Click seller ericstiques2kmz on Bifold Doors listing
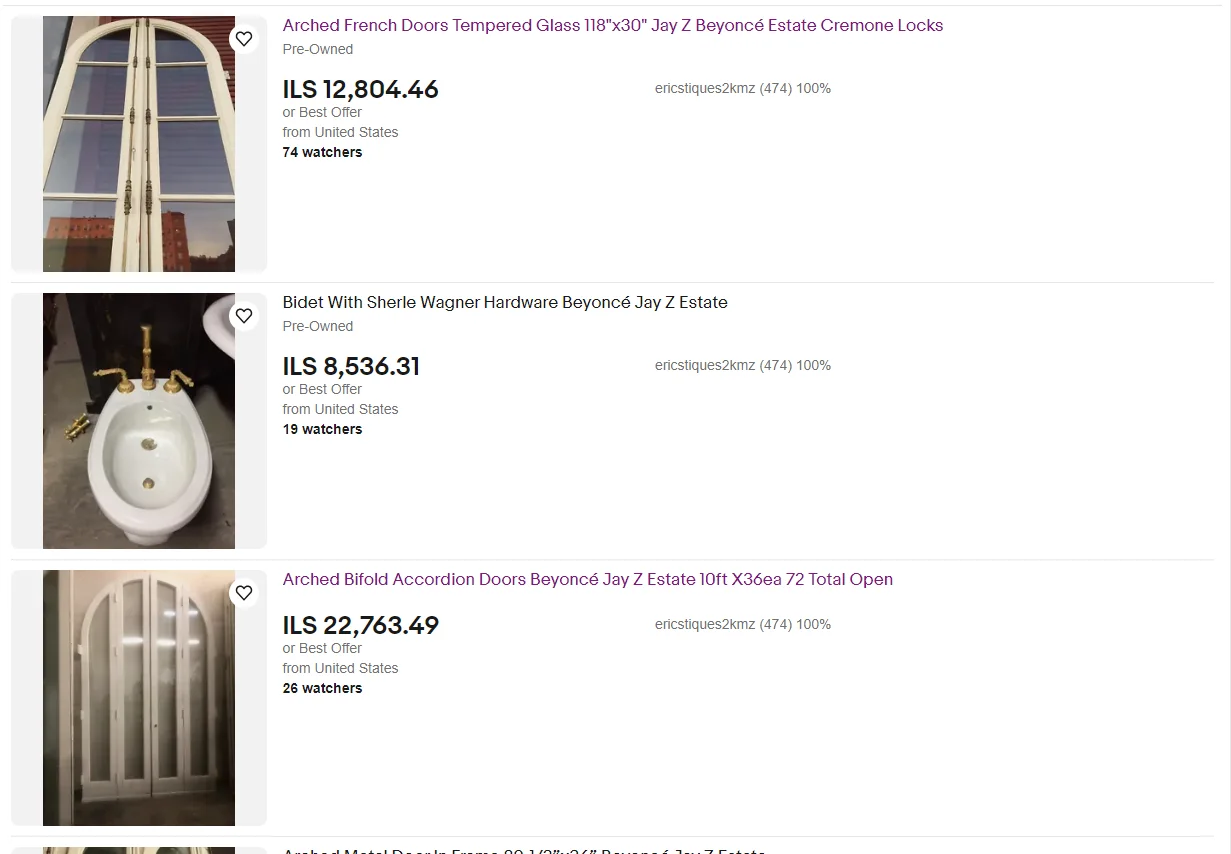1231x854 pixels. pyautogui.click(x=742, y=624)
